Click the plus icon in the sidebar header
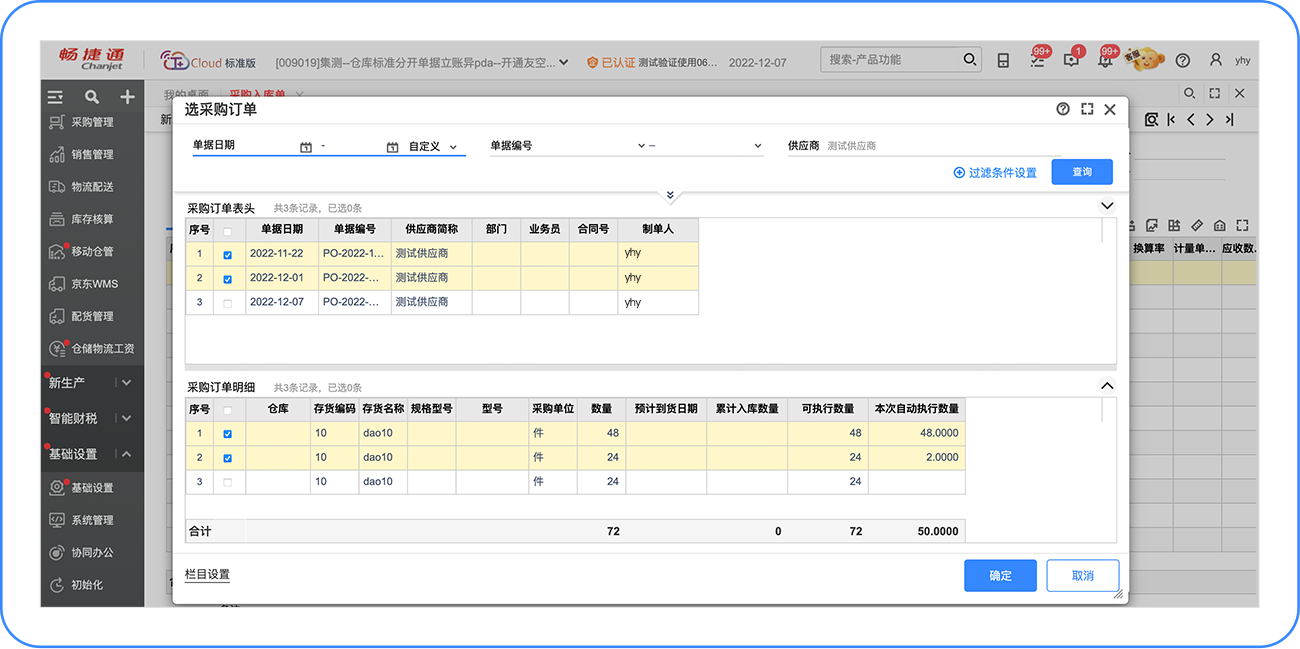This screenshot has width=1300, height=649. [127, 97]
